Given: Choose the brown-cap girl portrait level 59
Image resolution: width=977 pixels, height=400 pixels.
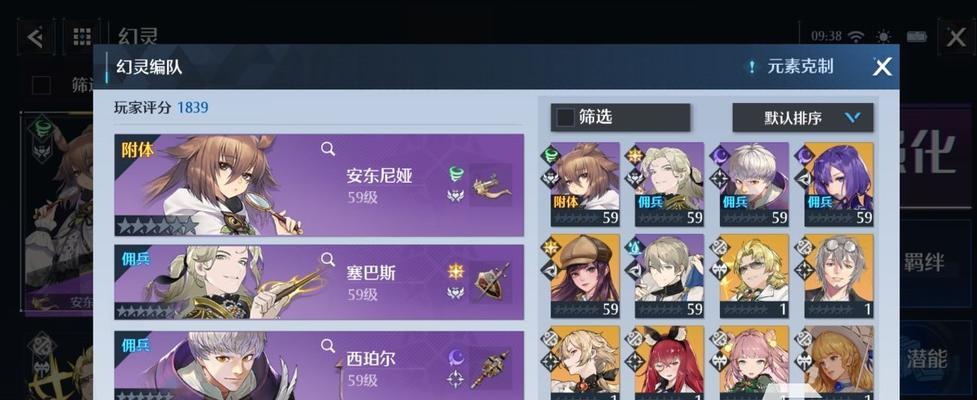Looking at the screenshot, I should 585,276.
